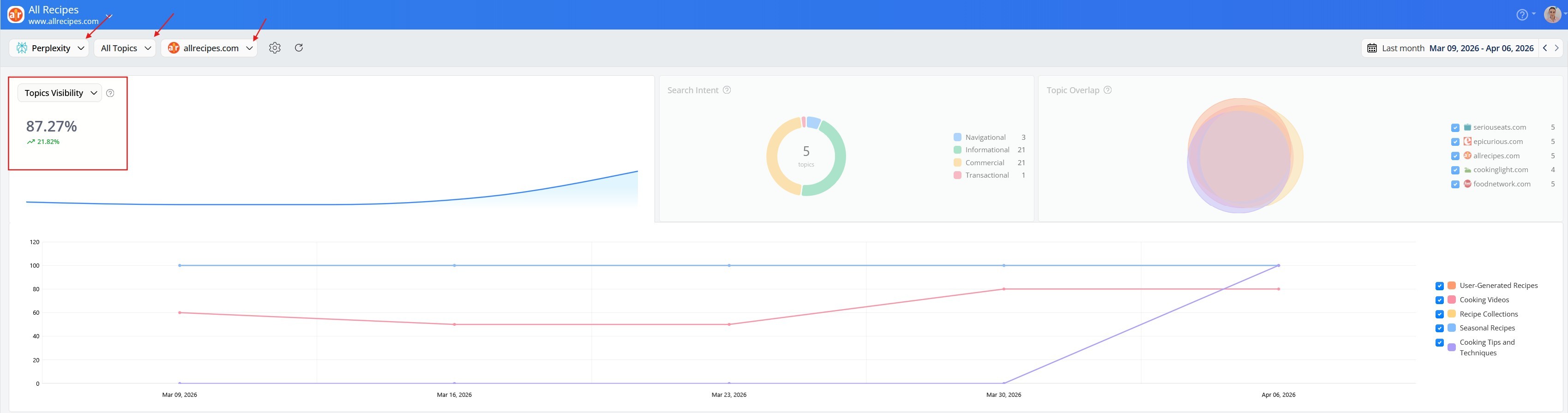The image size is (1568, 413).
Task: Click the epicurious.com favicon in legend
Action: 1467,141
